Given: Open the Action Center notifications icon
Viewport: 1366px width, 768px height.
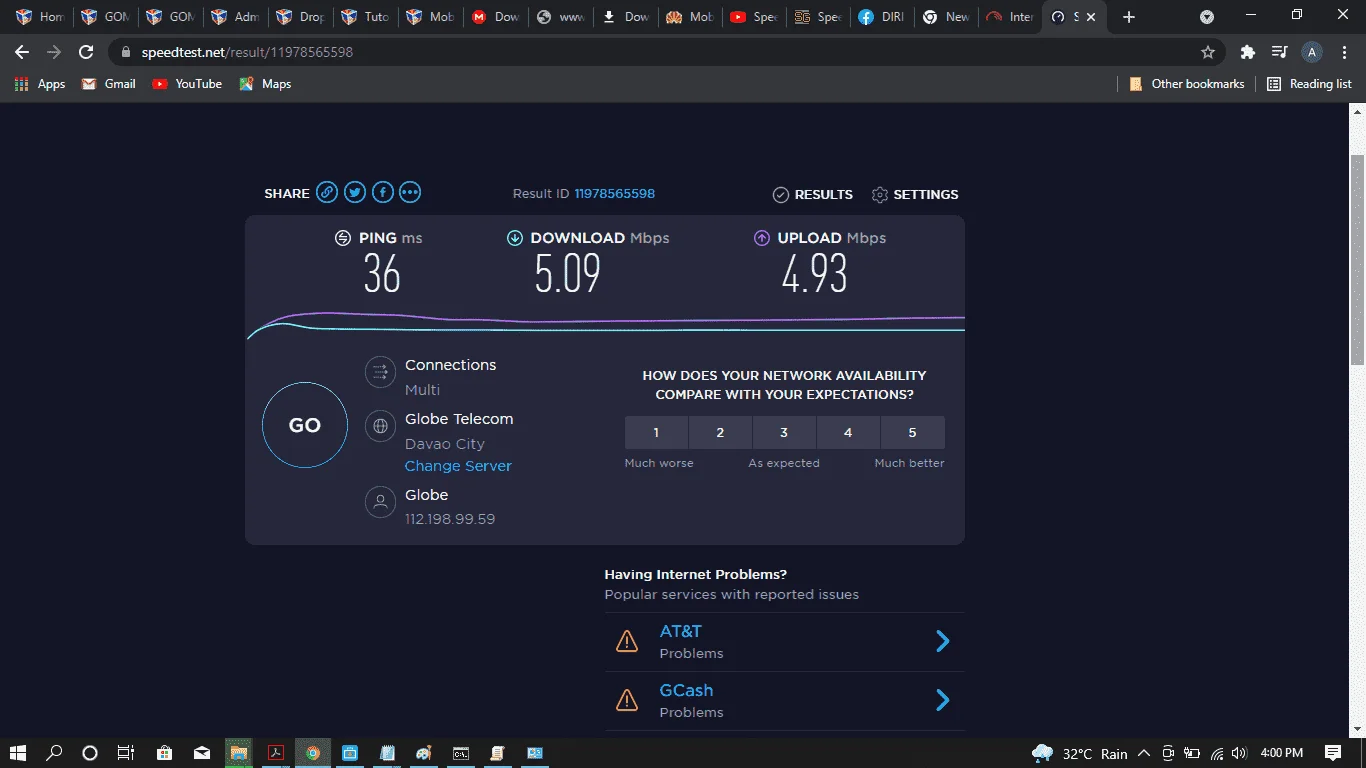Looking at the screenshot, I should [1333, 753].
